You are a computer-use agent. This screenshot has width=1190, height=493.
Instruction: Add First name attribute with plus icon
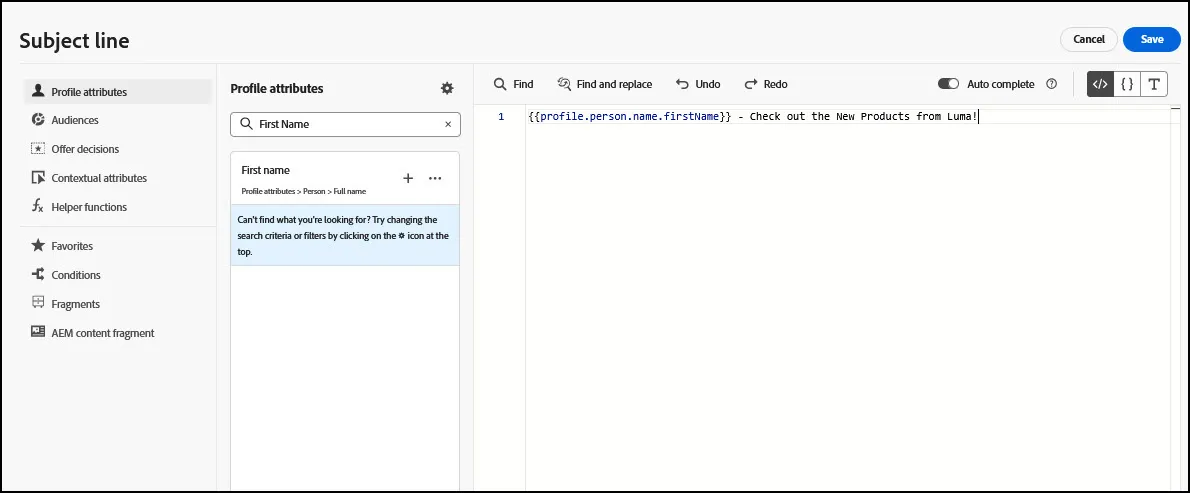coord(408,178)
